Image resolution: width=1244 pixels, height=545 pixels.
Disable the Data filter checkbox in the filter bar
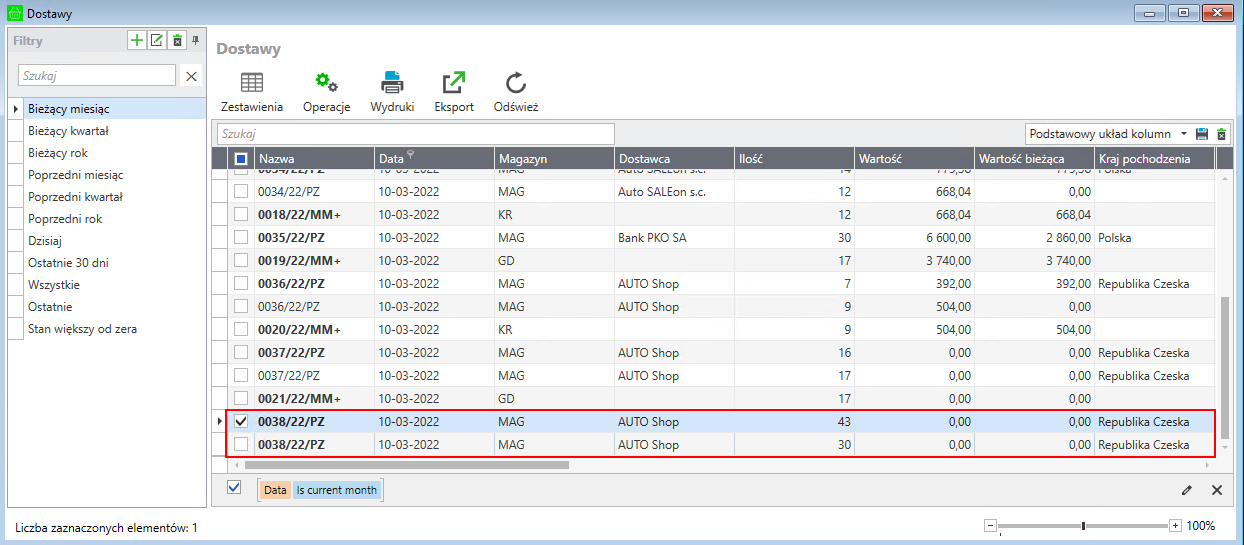point(234,488)
